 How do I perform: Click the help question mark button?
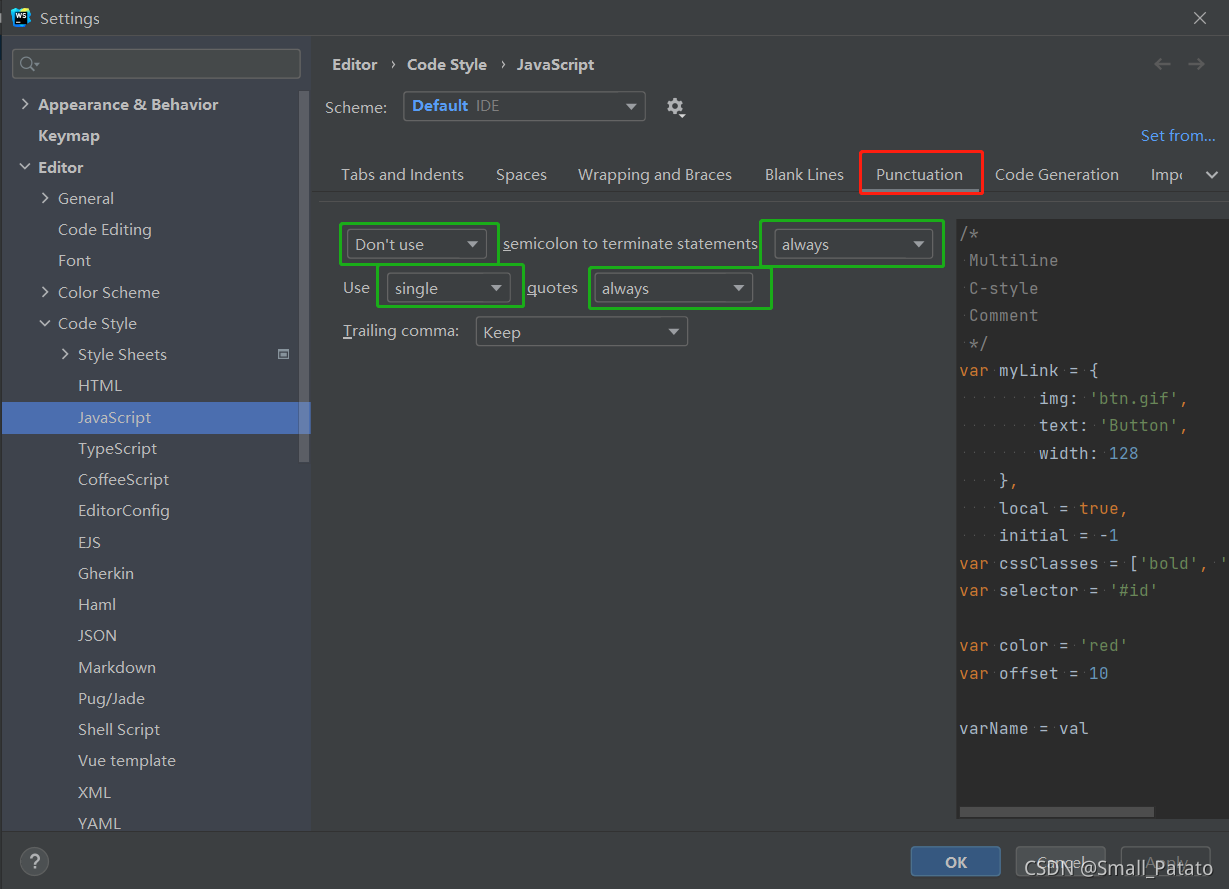coord(34,861)
